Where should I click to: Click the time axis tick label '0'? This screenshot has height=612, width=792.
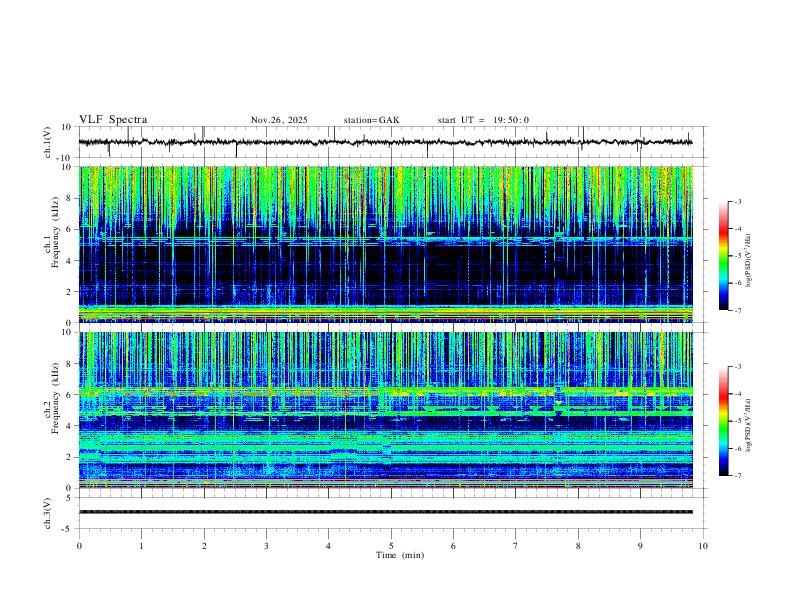(79, 546)
